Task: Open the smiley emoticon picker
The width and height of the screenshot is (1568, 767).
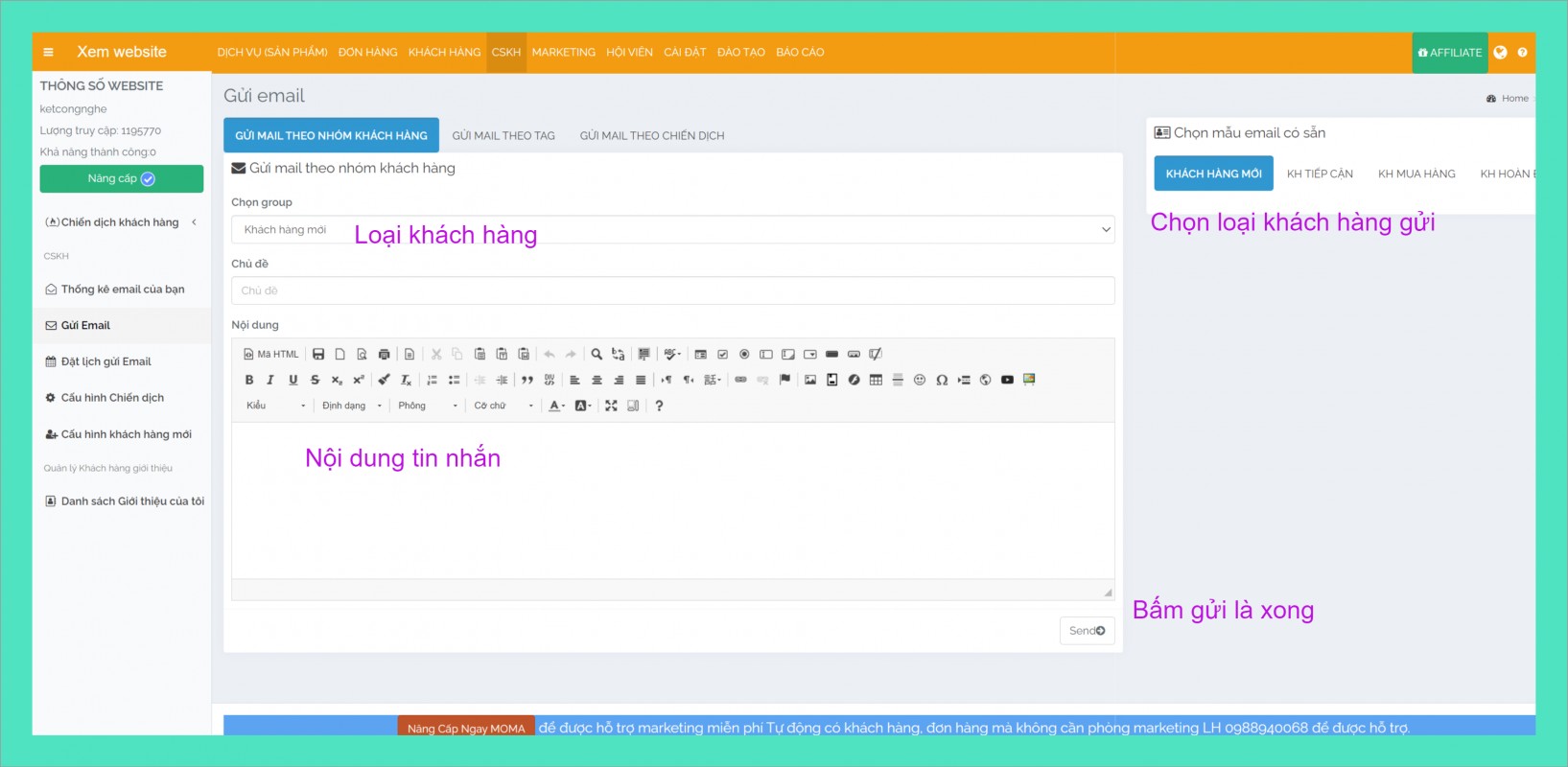Action: pos(920,380)
